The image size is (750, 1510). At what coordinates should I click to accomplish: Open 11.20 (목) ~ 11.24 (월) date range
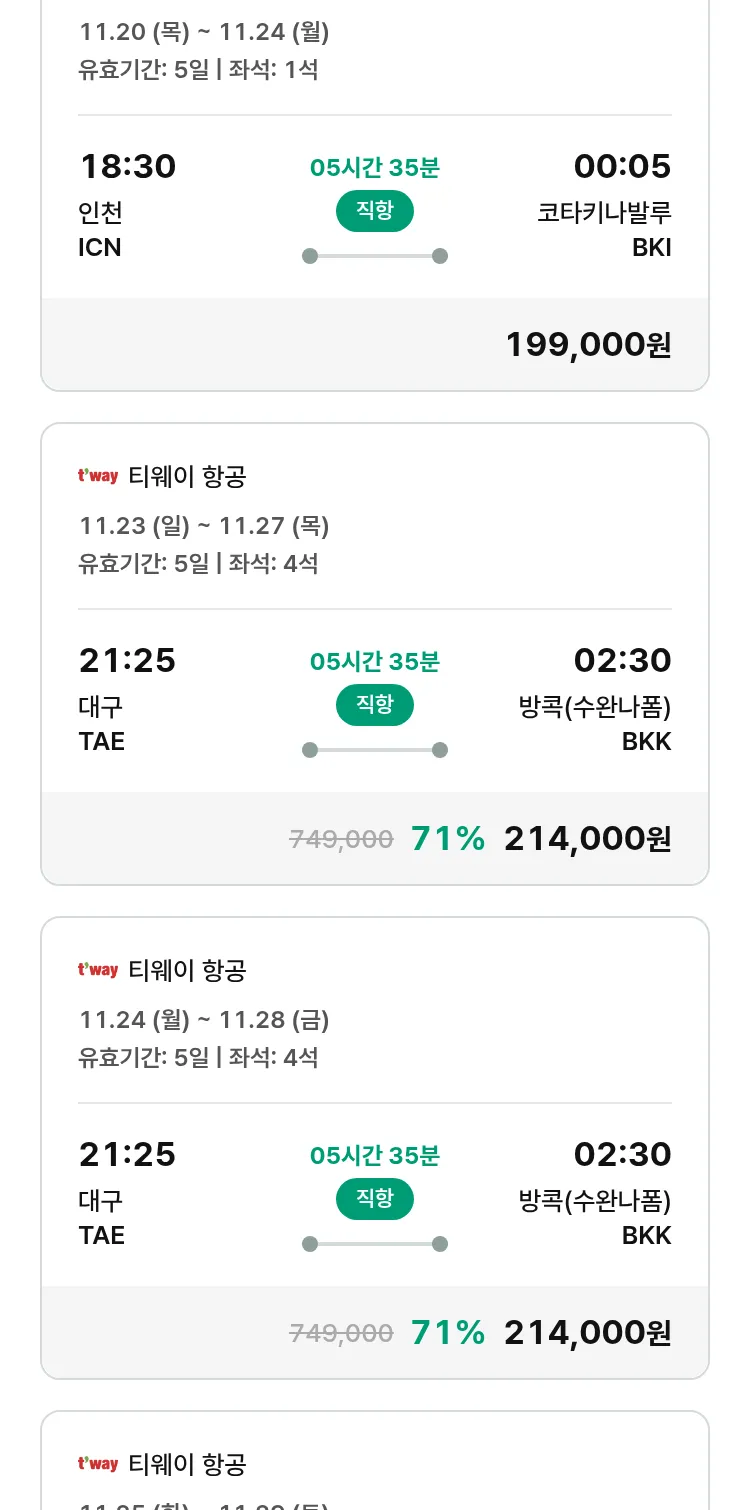coord(204,32)
